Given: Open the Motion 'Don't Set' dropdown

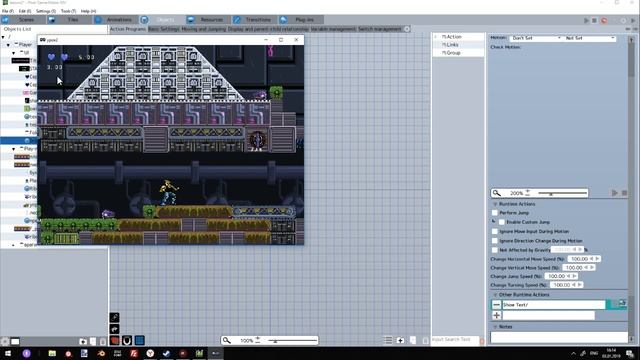Looking at the screenshot, I should coord(536,38).
